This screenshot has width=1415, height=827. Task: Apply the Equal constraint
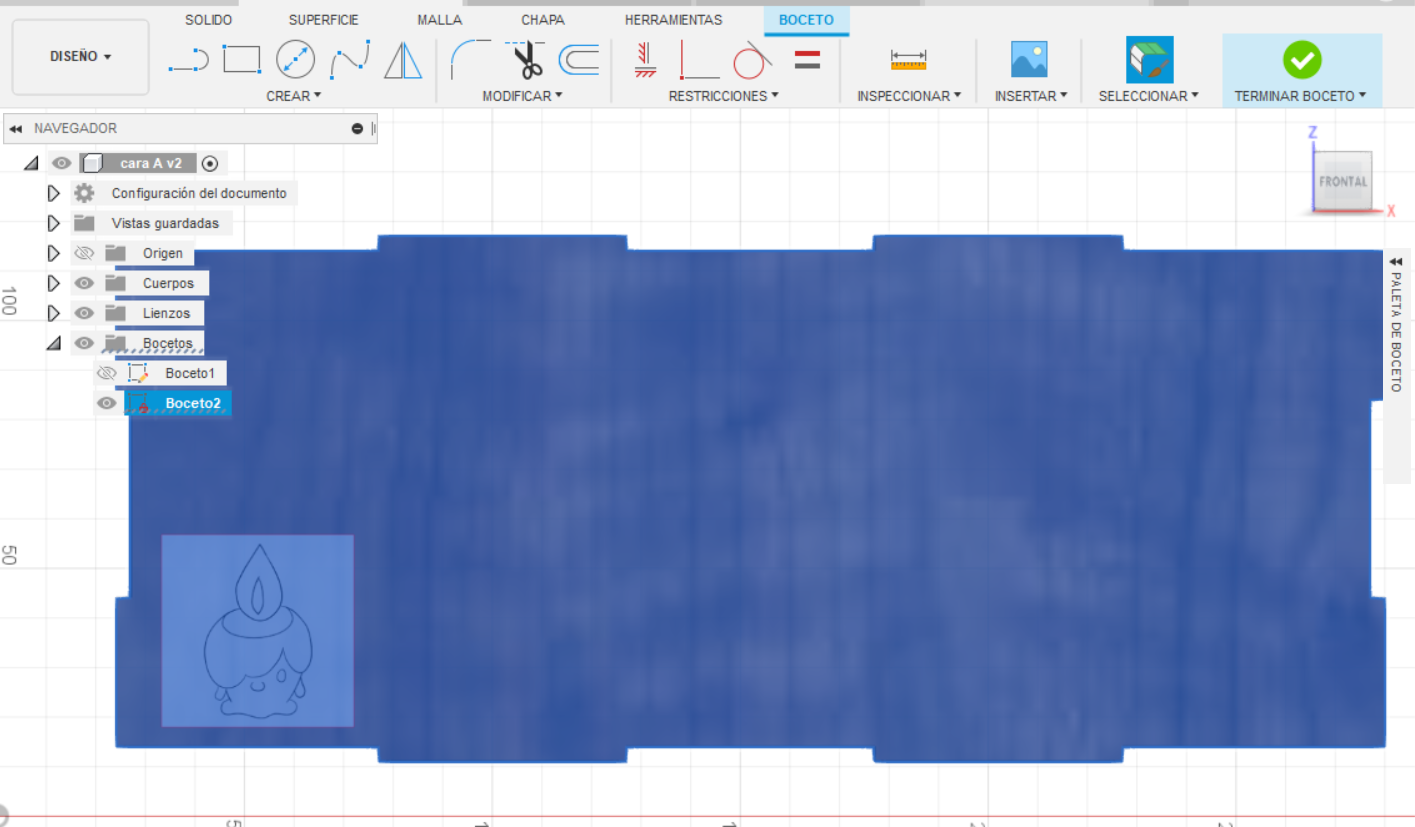tap(807, 60)
